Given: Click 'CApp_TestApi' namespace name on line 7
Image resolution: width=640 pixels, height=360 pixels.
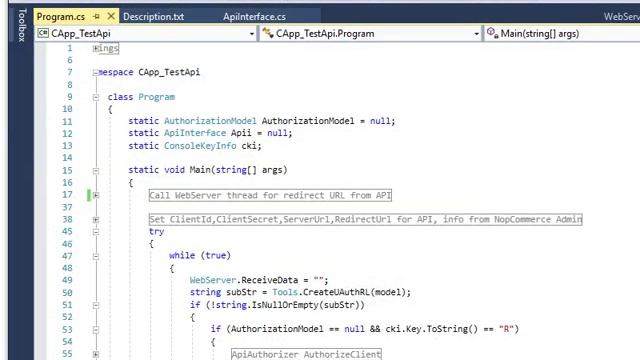Looking at the screenshot, I should point(169,72).
